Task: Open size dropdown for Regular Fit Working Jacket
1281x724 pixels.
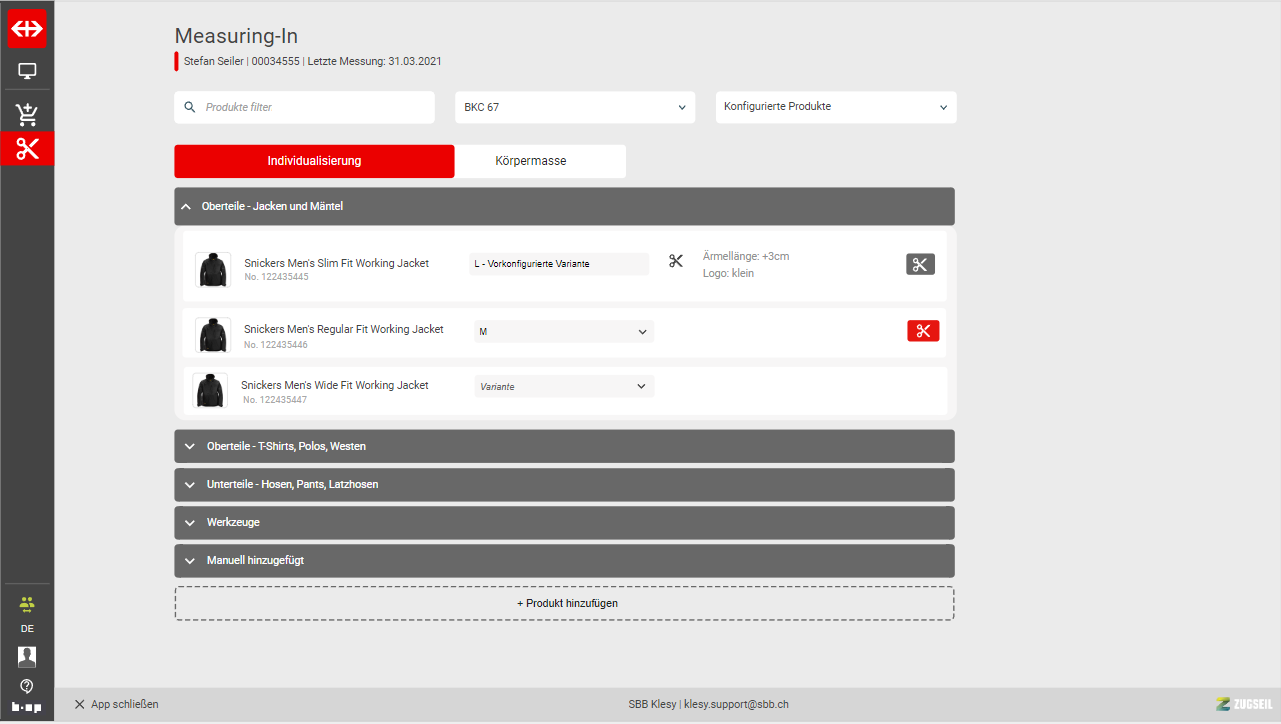Action: (x=563, y=331)
